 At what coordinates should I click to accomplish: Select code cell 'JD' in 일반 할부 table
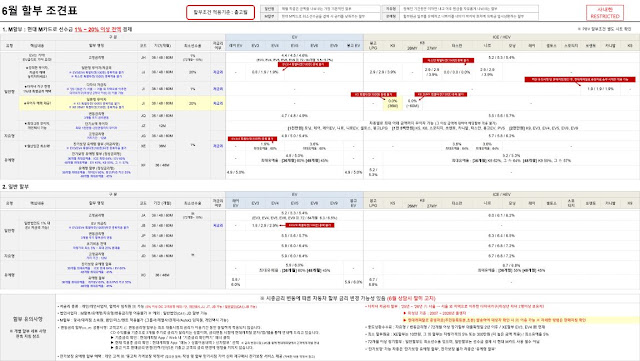click(x=143, y=256)
